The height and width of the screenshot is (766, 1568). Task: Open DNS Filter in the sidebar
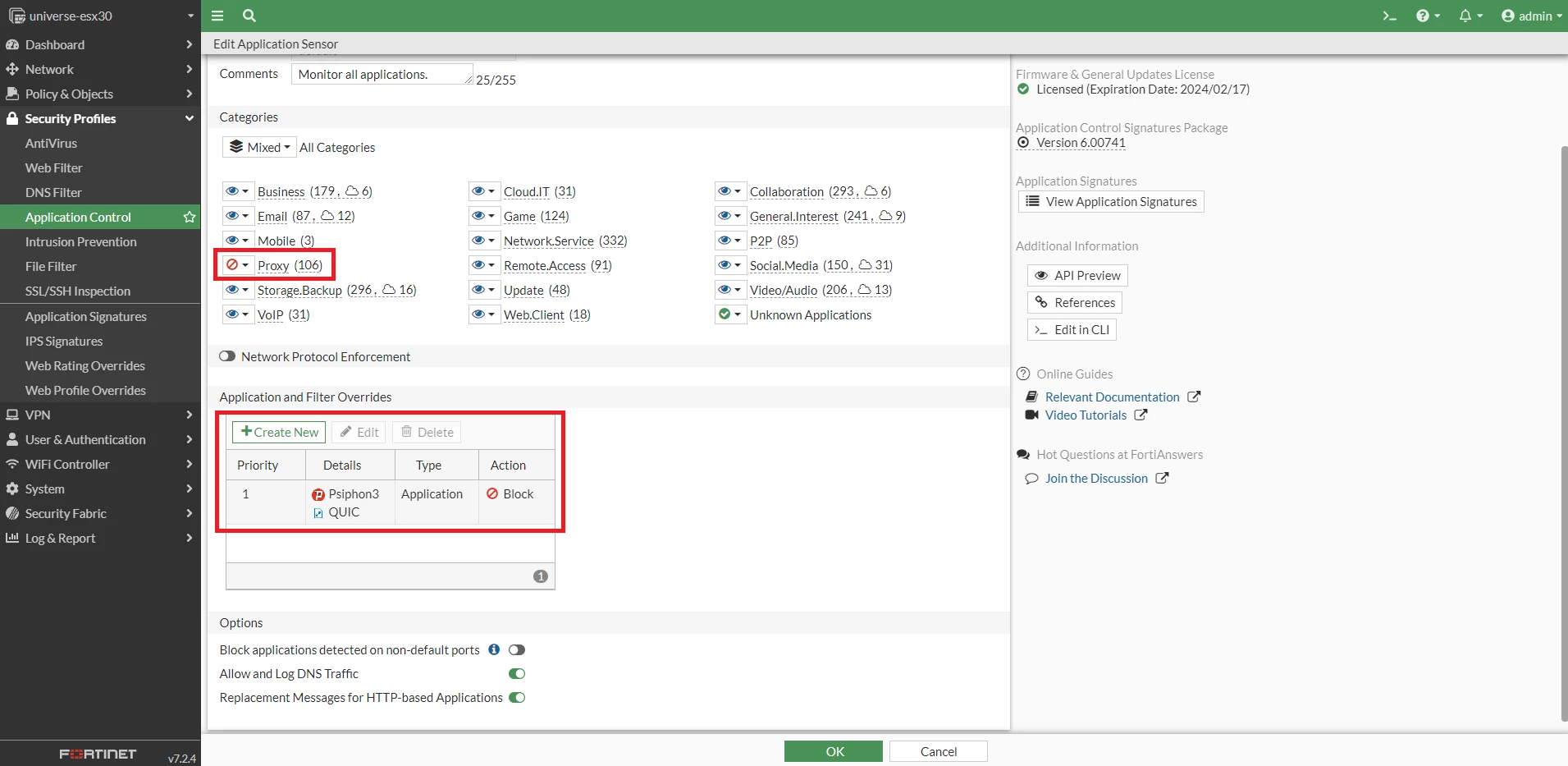pos(53,192)
